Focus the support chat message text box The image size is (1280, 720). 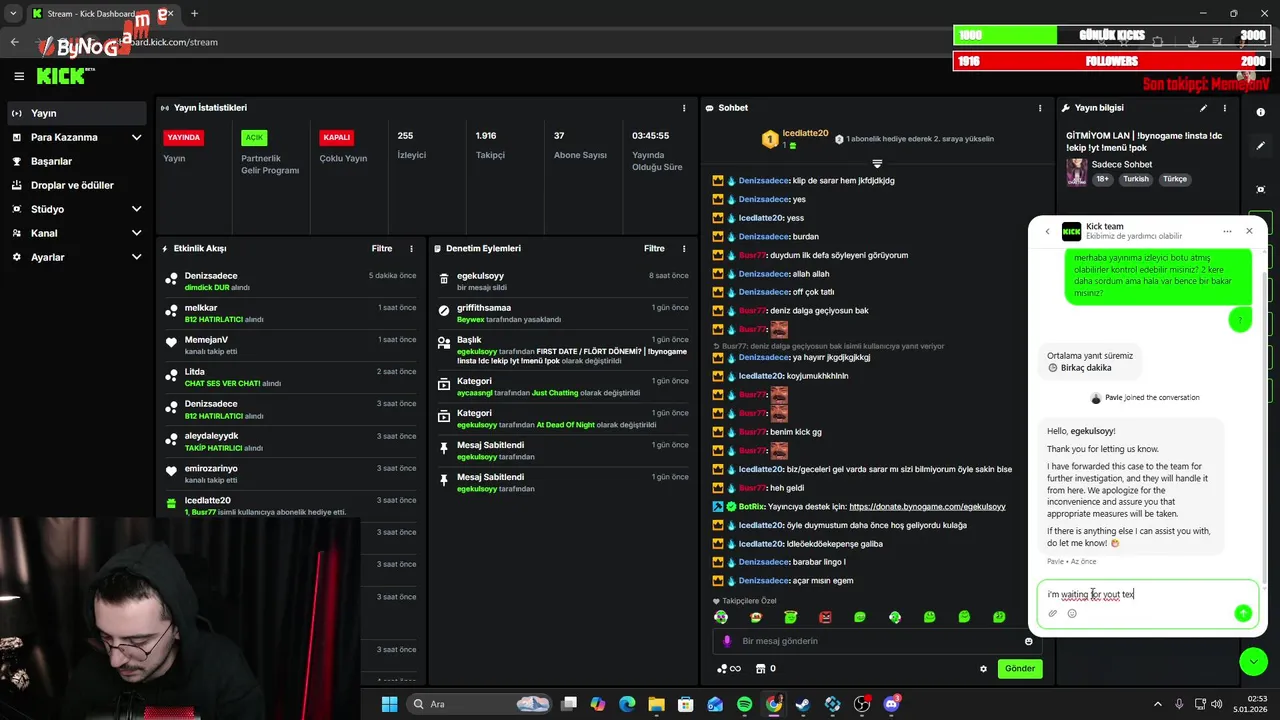point(1147,594)
